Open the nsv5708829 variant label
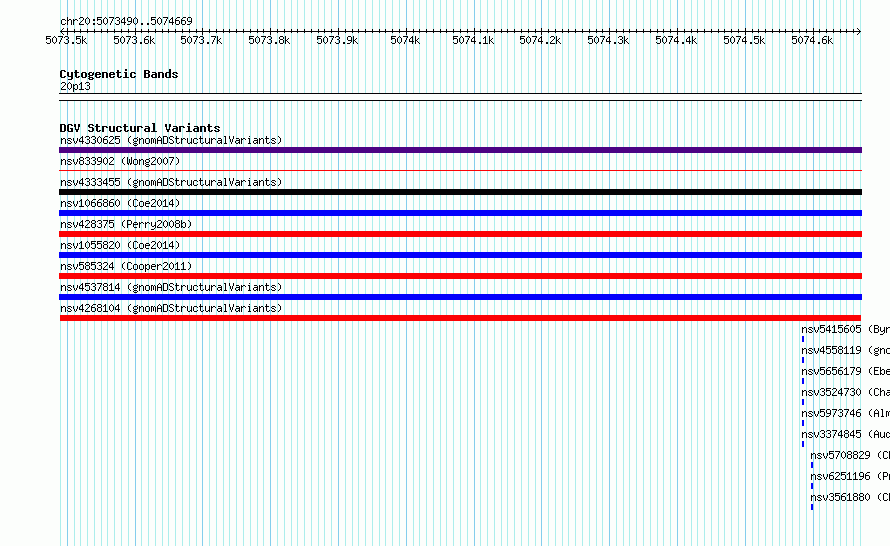 (850, 455)
